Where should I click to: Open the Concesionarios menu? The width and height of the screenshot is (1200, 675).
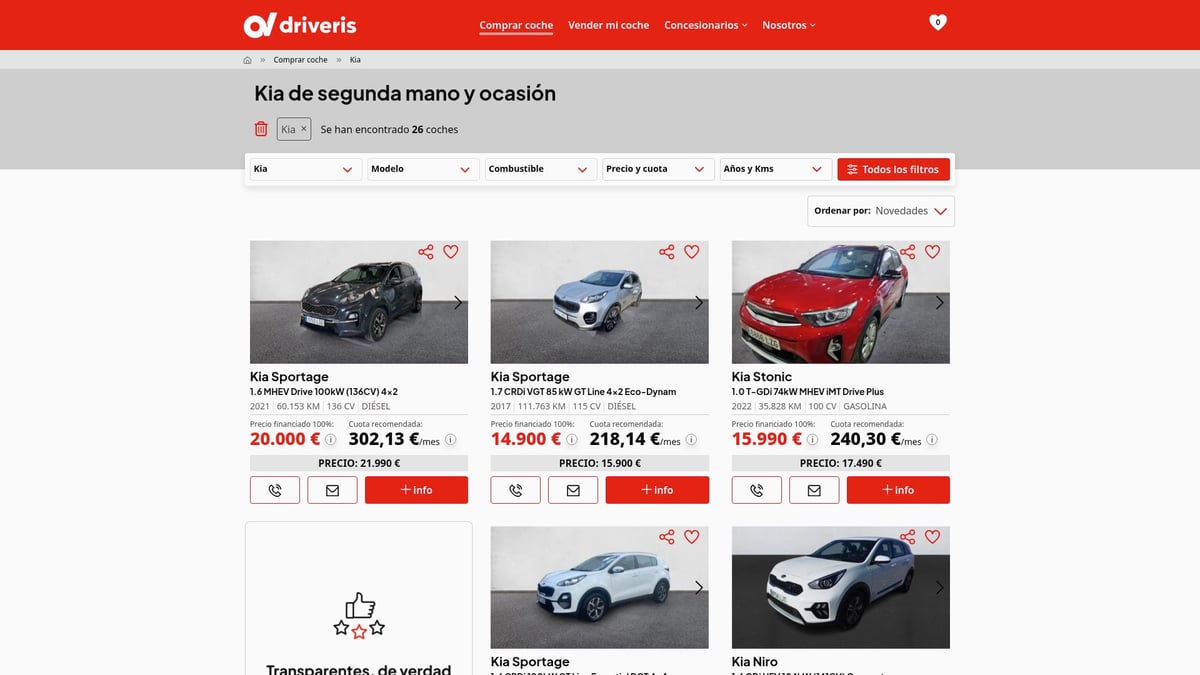click(x=705, y=25)
